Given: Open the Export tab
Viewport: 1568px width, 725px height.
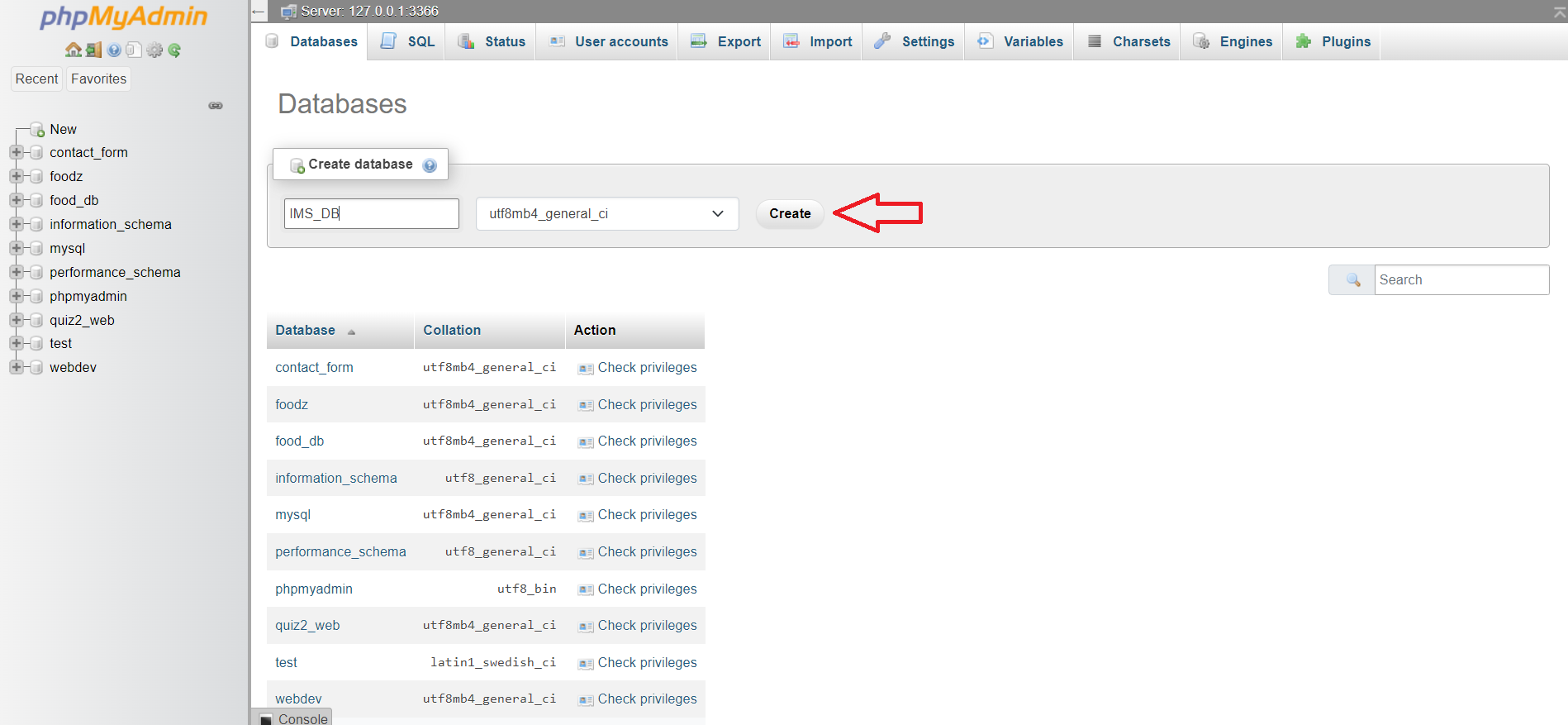Looking at the screenshot, I should [725, 41].
